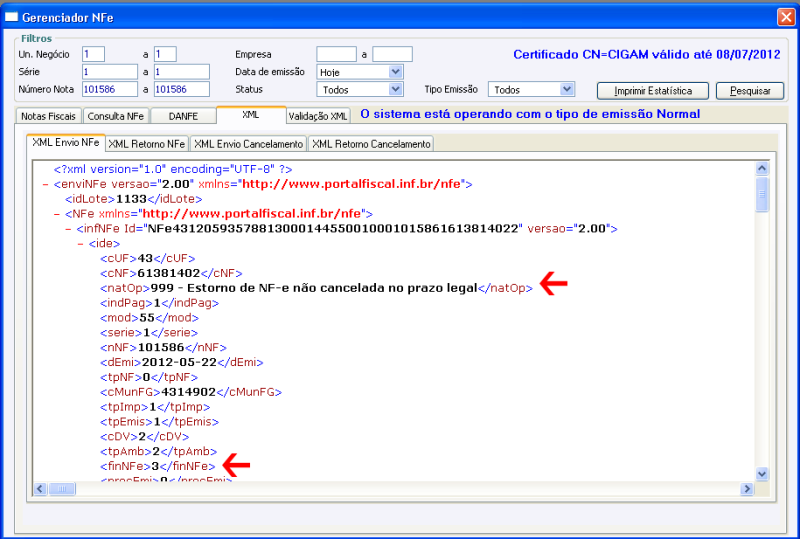The height and width of the screenshot is (539, 800).
Task: Open the Consulta NFe tab
Action: click(116, 116)
